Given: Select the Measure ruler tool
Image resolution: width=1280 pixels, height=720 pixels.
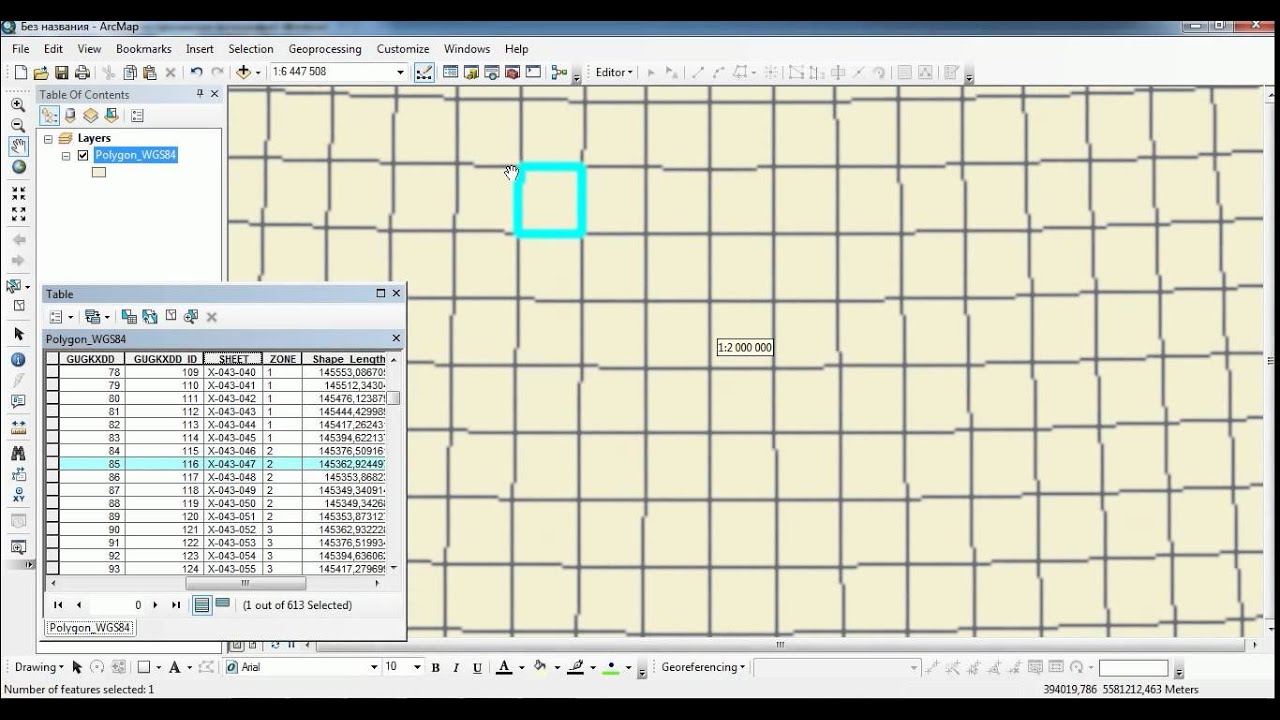Looking at the screenshot, I should click(18, 429).
